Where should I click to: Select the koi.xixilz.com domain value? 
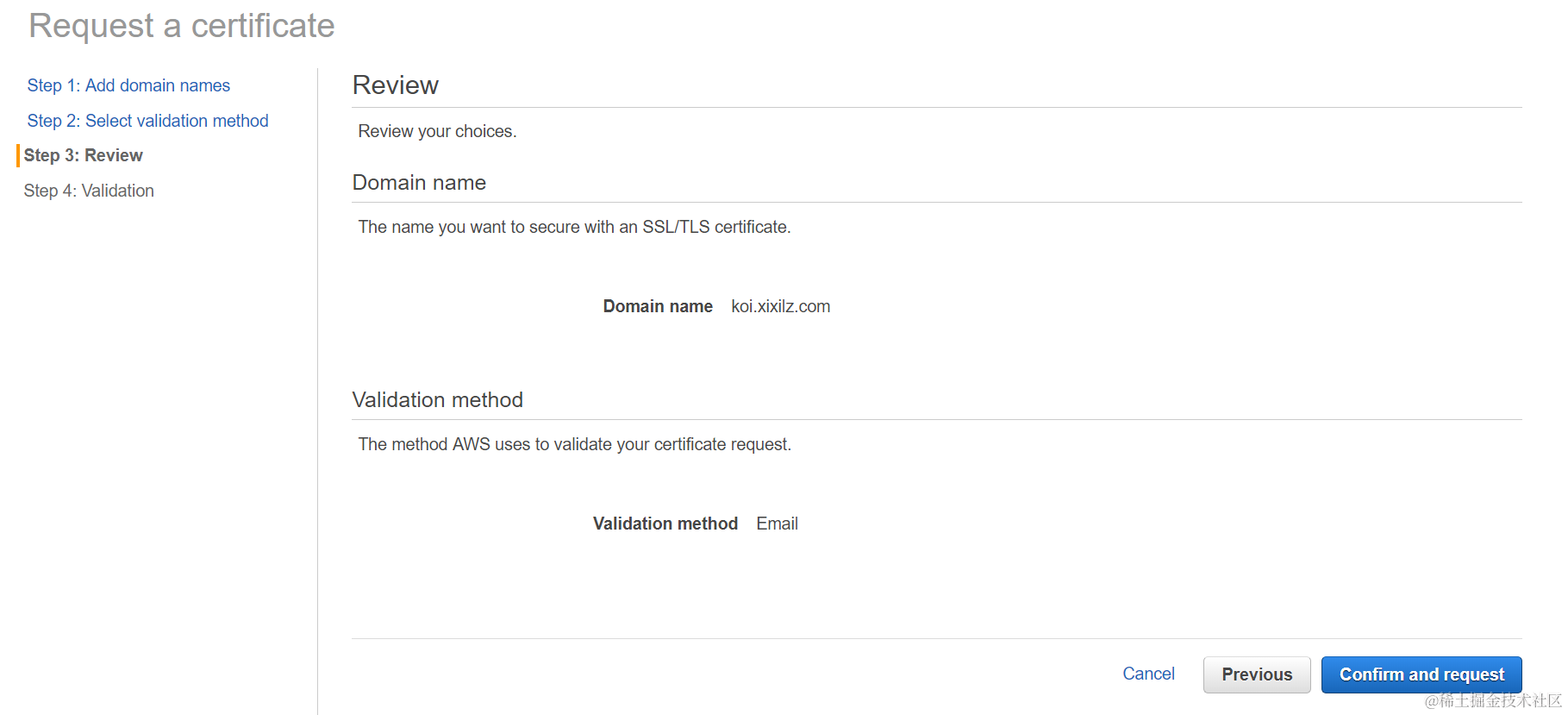pos(780,306)
